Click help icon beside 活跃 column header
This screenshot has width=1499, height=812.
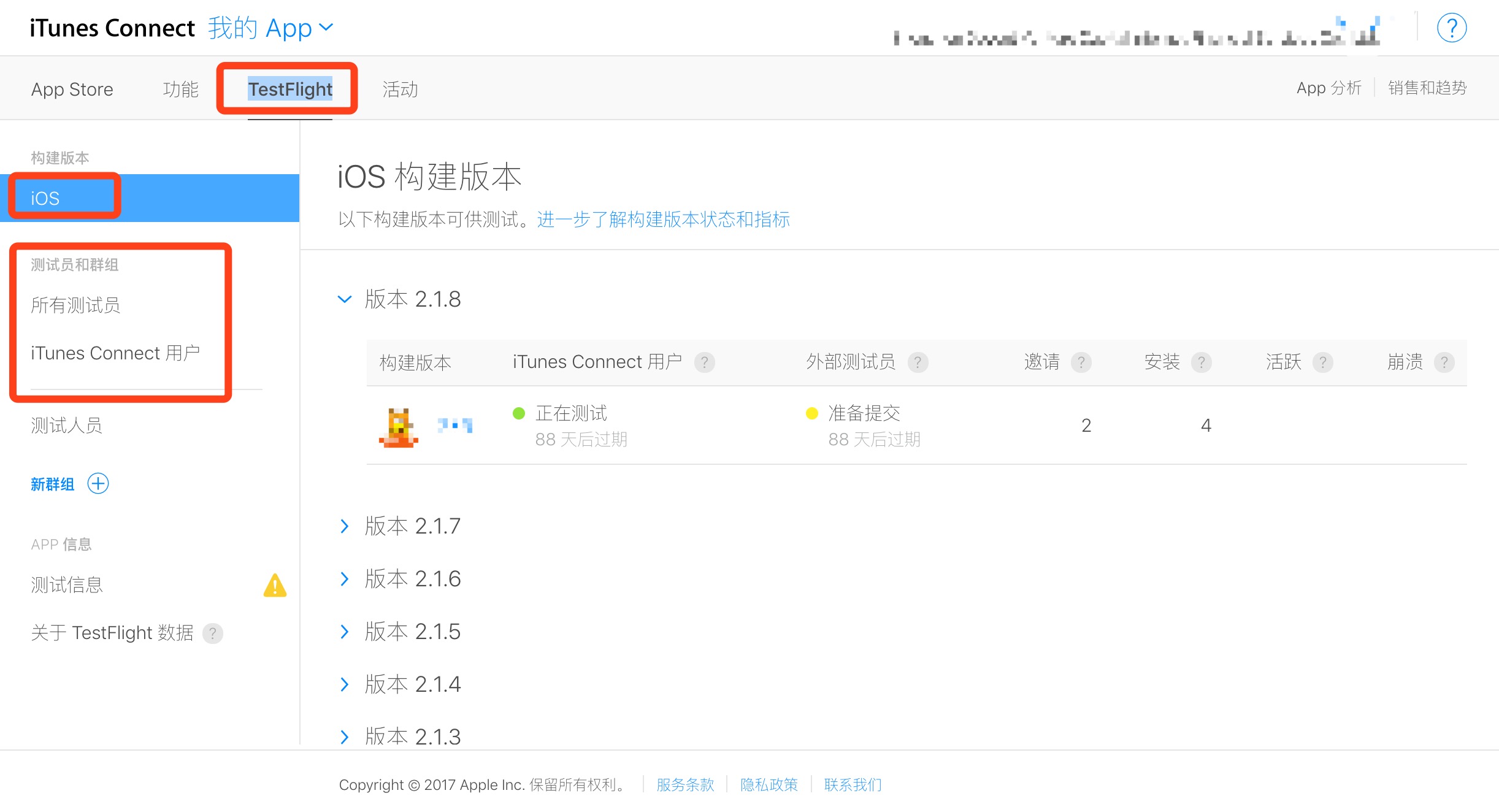tap(1323, 362)
